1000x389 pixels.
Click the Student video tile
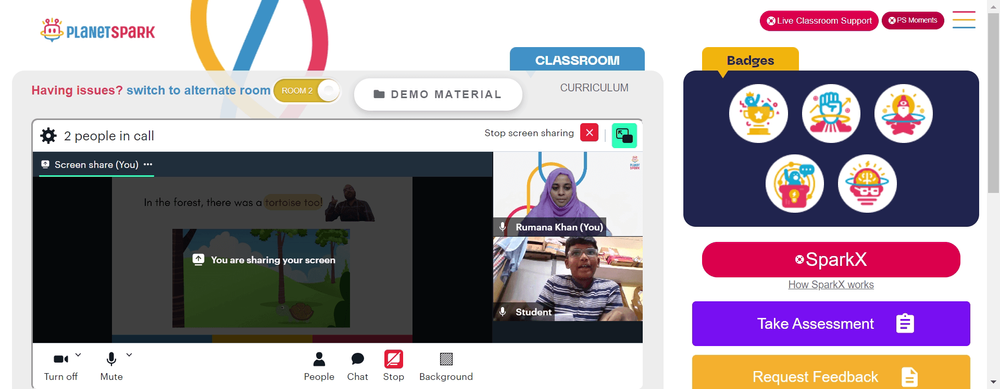(x=568, y=279)
